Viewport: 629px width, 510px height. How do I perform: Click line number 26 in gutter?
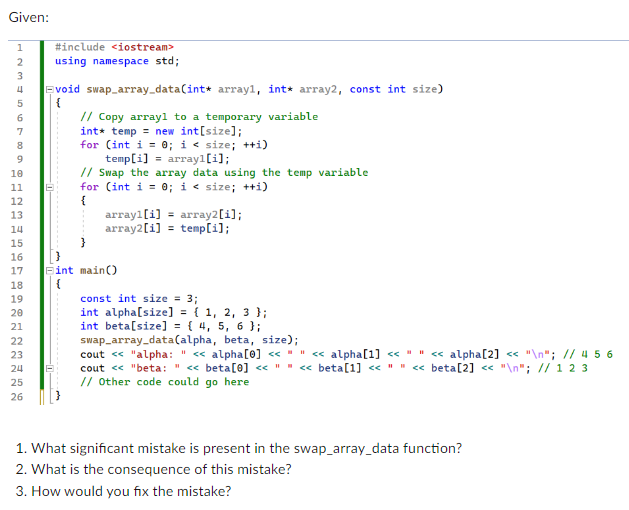coord(17,397)
